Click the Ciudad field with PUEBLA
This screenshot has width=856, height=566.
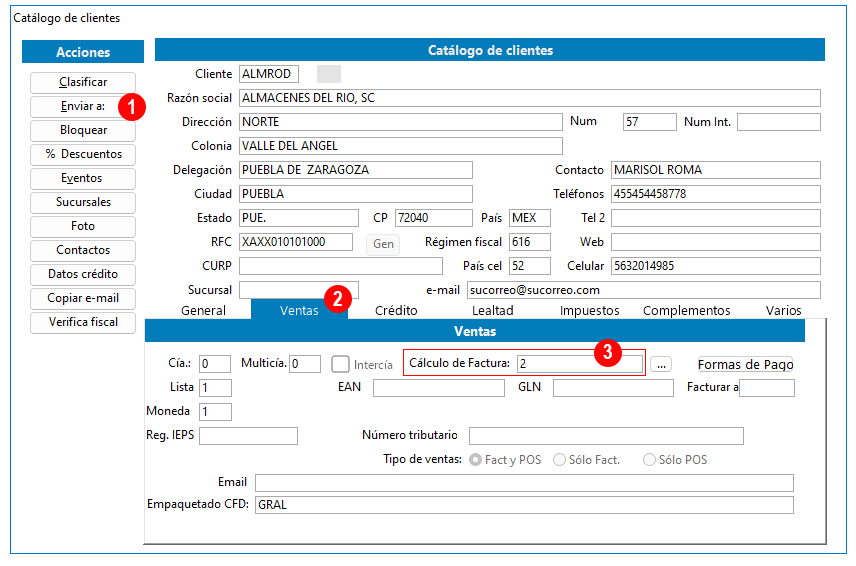pos(356,194)
